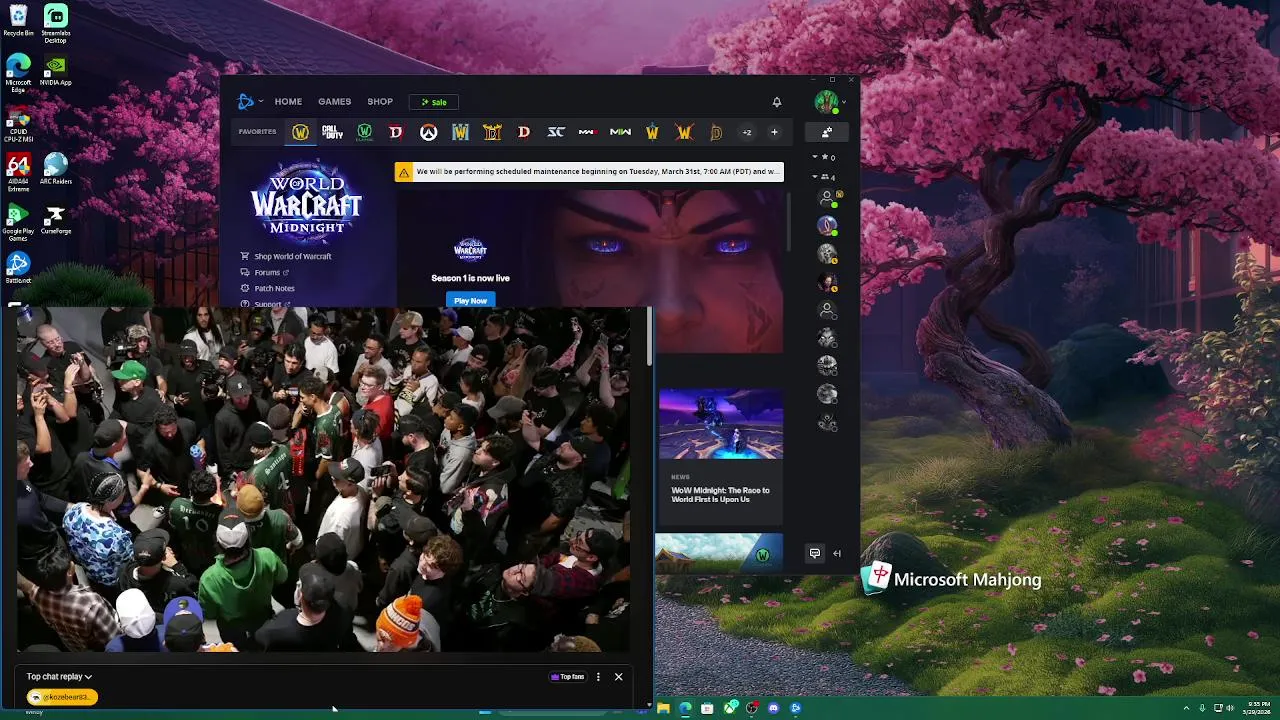Open the Battle.net notifications bell
This screenshot has height=720, width=1280.
coord(776,102)
